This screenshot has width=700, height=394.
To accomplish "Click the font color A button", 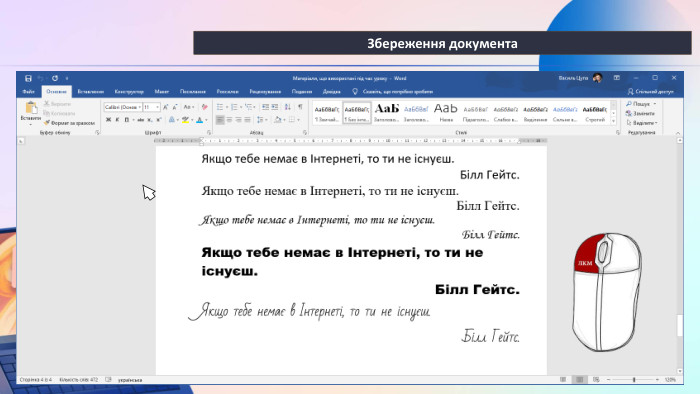I will click(200, 120).
